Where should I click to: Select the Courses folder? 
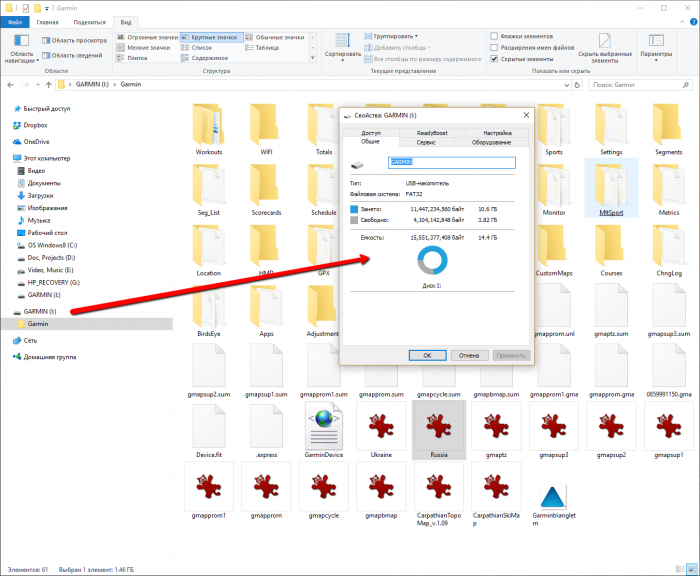[611, 250]
